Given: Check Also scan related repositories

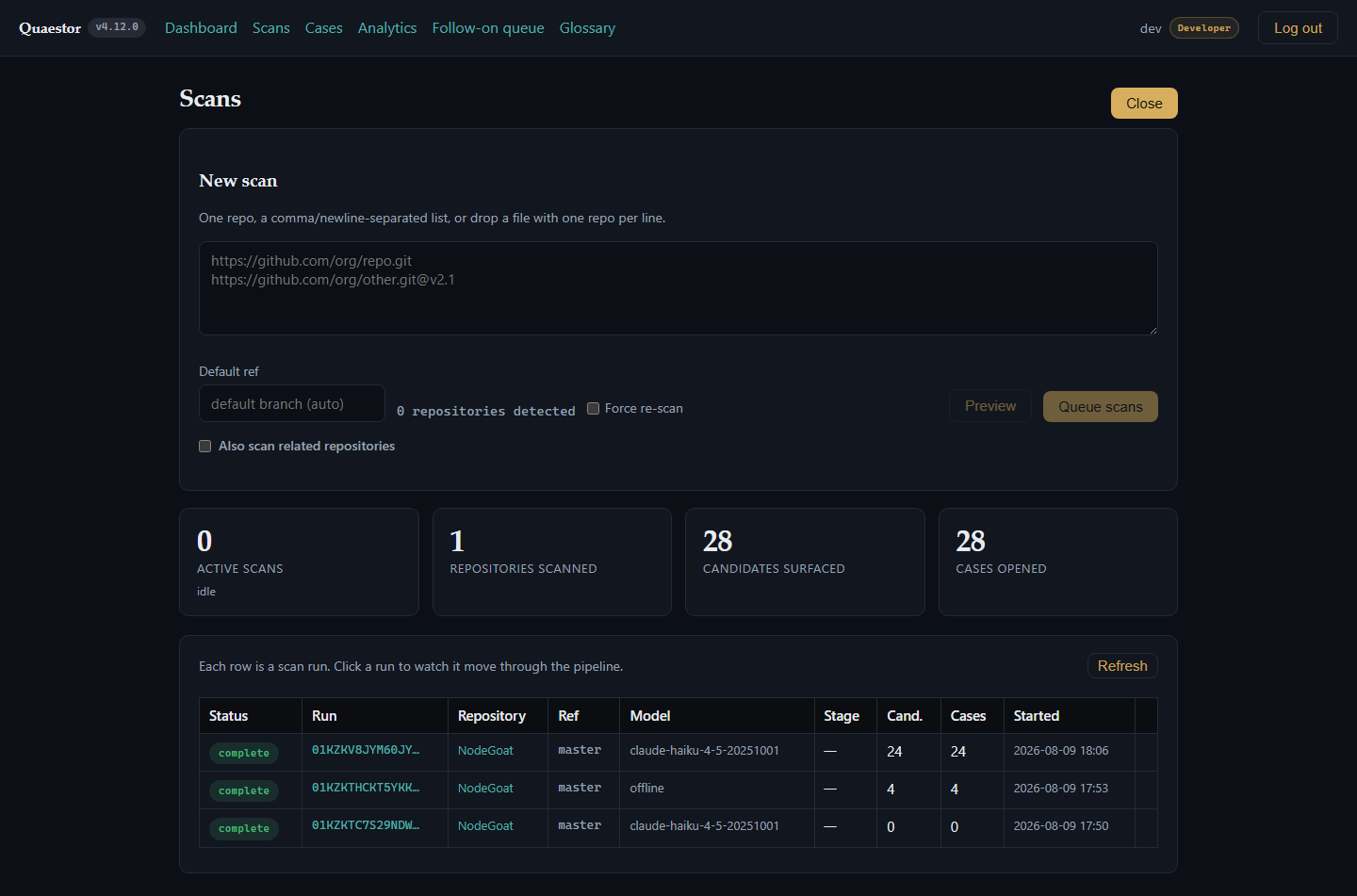Looking at the screenshot, I should pyautogui.click(x=204, y=446).
